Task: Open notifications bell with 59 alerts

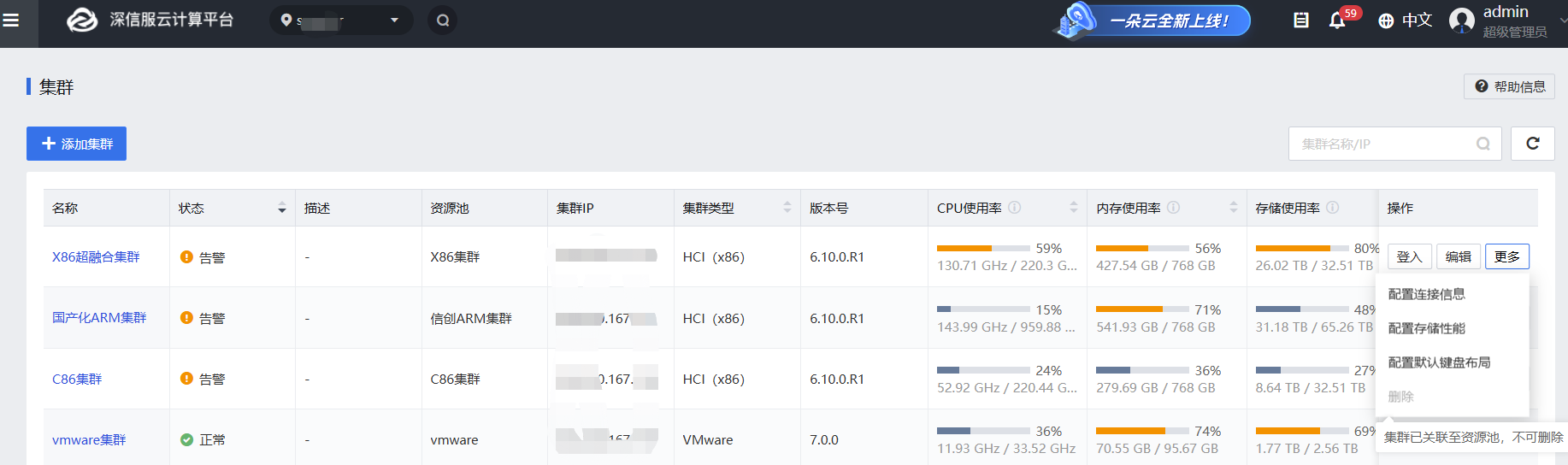Action: tap(1337, 21)
